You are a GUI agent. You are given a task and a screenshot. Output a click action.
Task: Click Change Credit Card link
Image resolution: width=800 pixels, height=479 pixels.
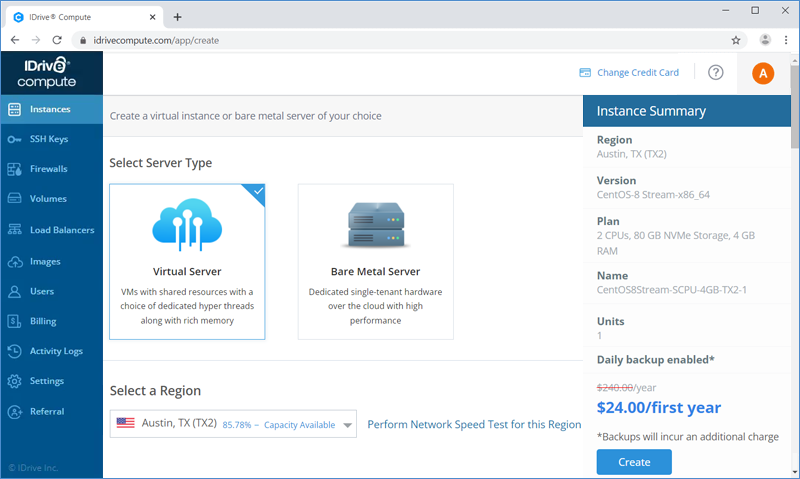click(x=638, y=72)
